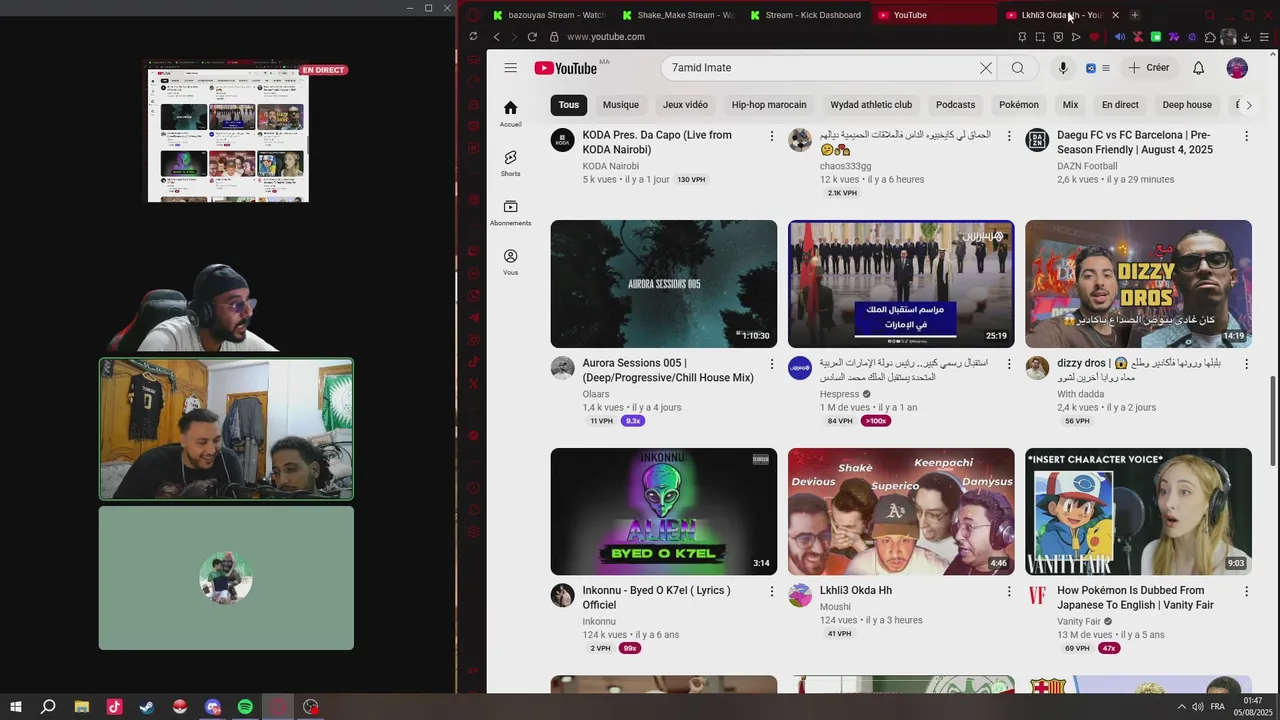The image size is (1280, 720).
Task: Switch to the YouTube browser tab
Action: (934, 15)
